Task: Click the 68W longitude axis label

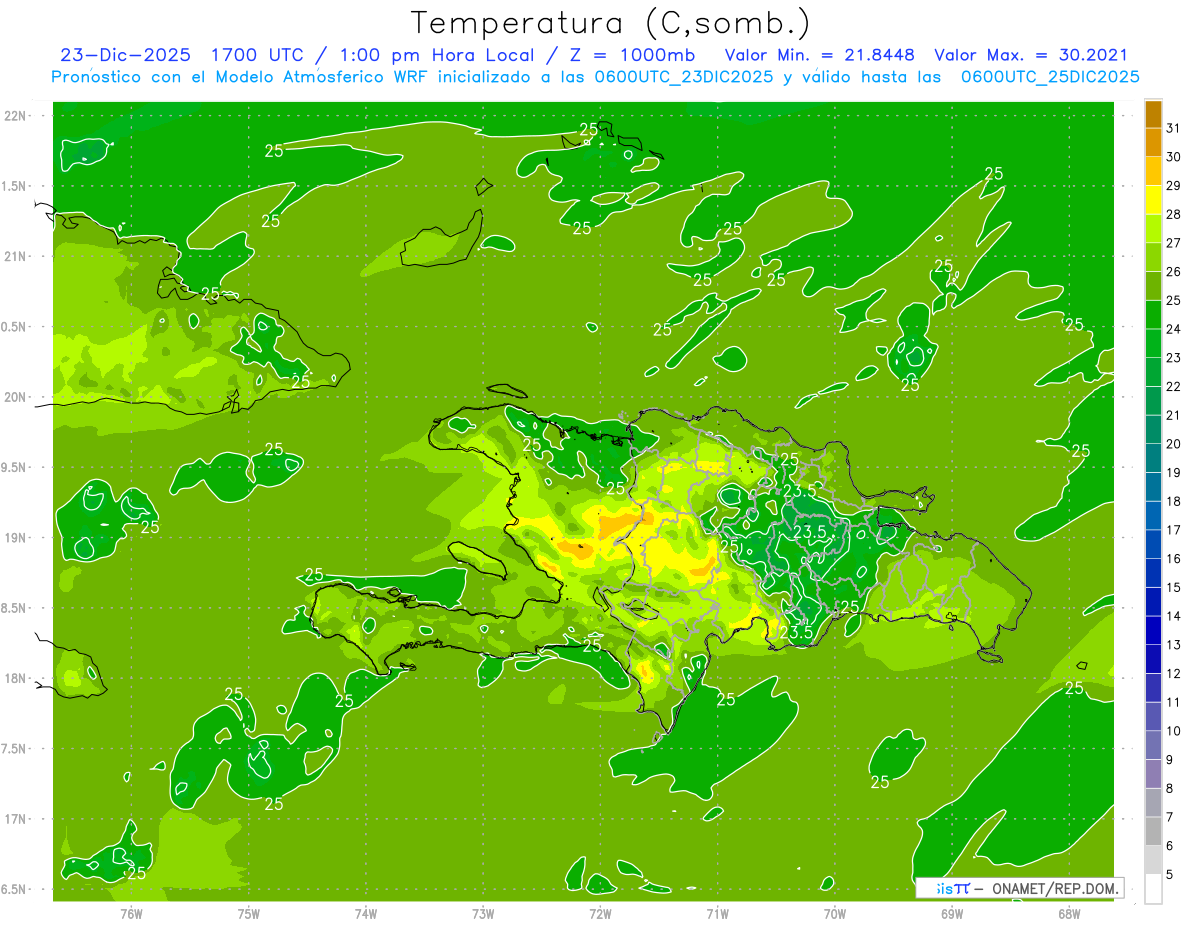Action: click(x=1069, y=913)
